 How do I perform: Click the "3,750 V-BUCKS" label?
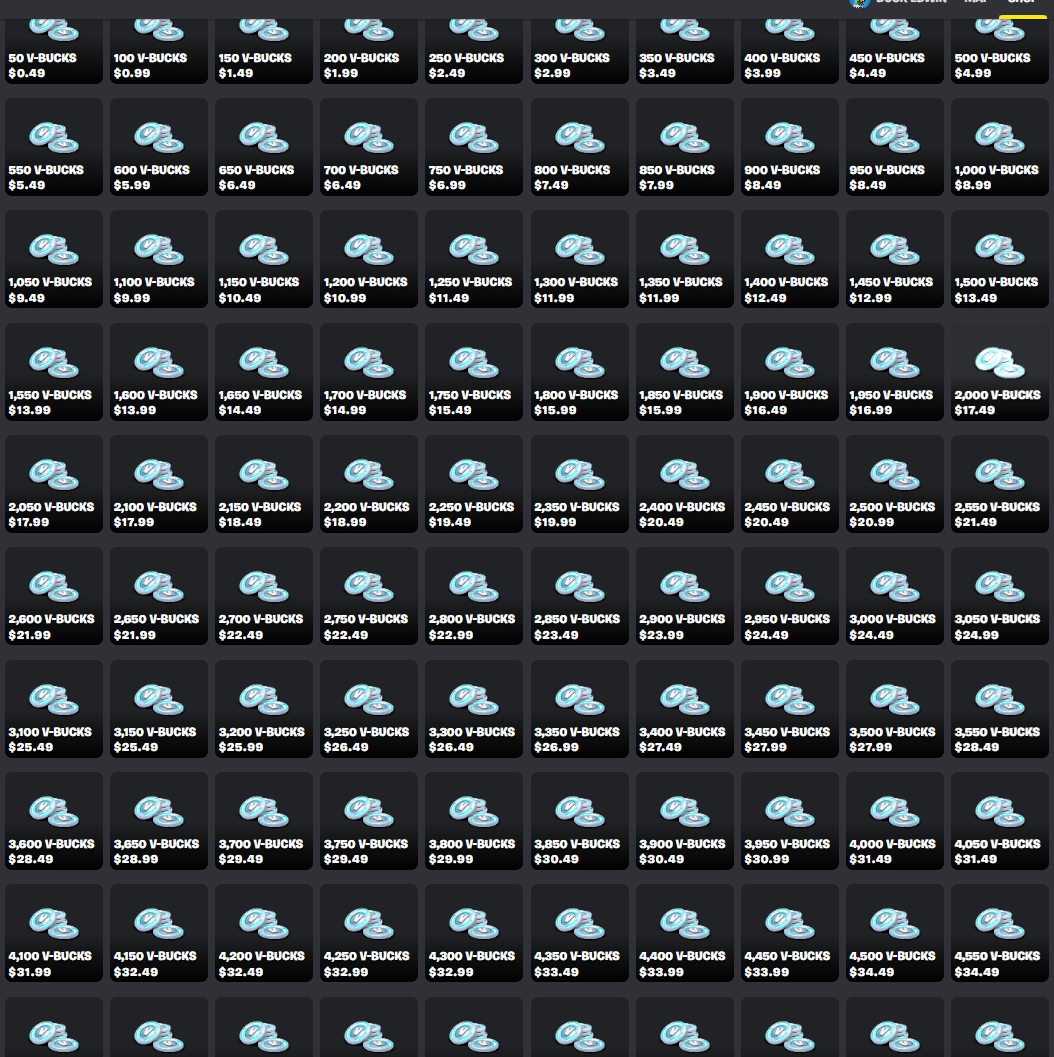pyautogui.click(x=365, y=844)
